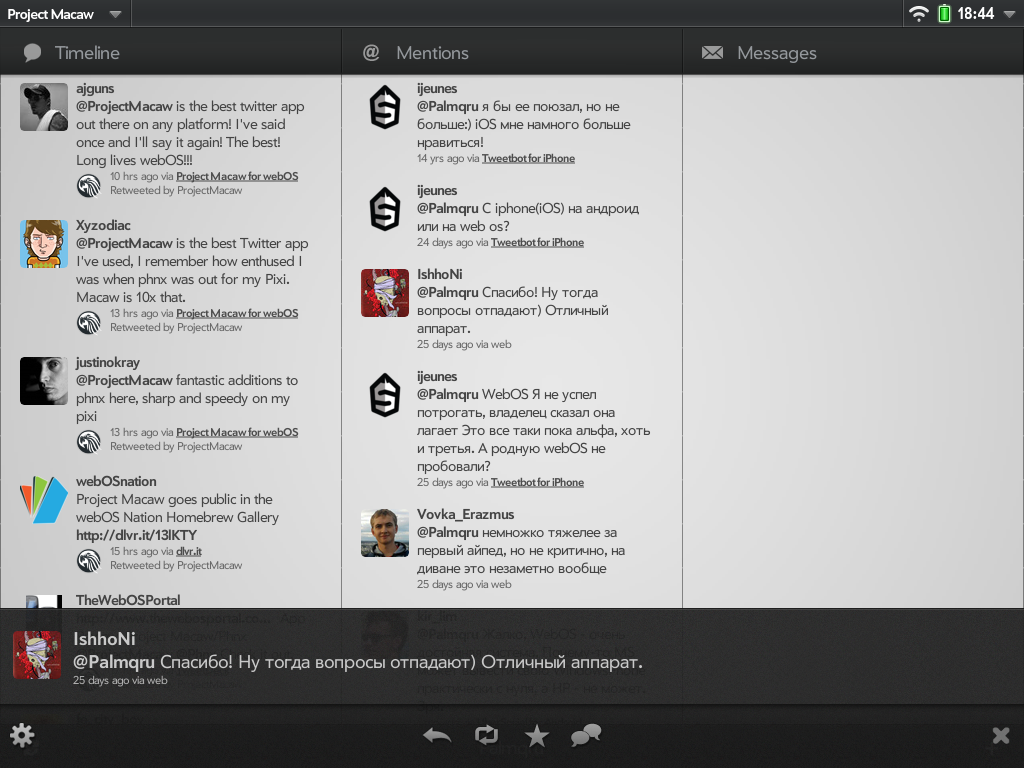Click the reply arrow icon
1024x768 pixels.
click(x=437, y=736)
